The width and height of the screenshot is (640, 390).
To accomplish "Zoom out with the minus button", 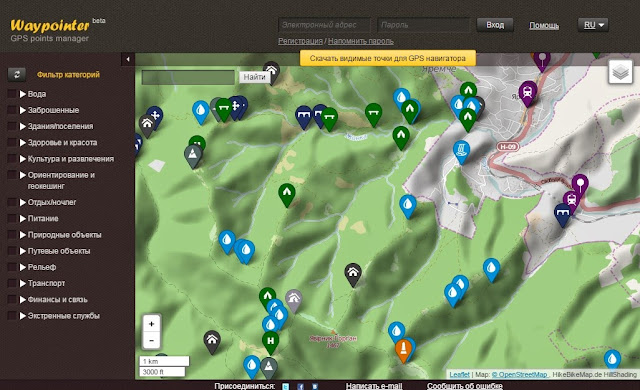I will point(151,341).
